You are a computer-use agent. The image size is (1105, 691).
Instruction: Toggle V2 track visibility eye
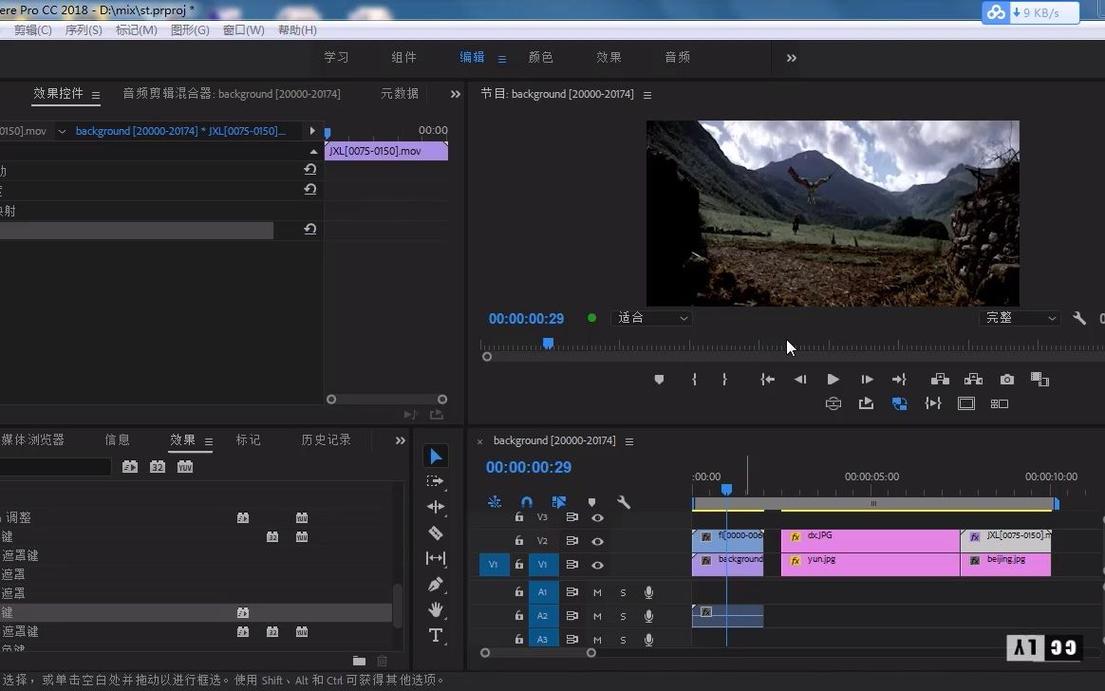(x=598, y=542)
